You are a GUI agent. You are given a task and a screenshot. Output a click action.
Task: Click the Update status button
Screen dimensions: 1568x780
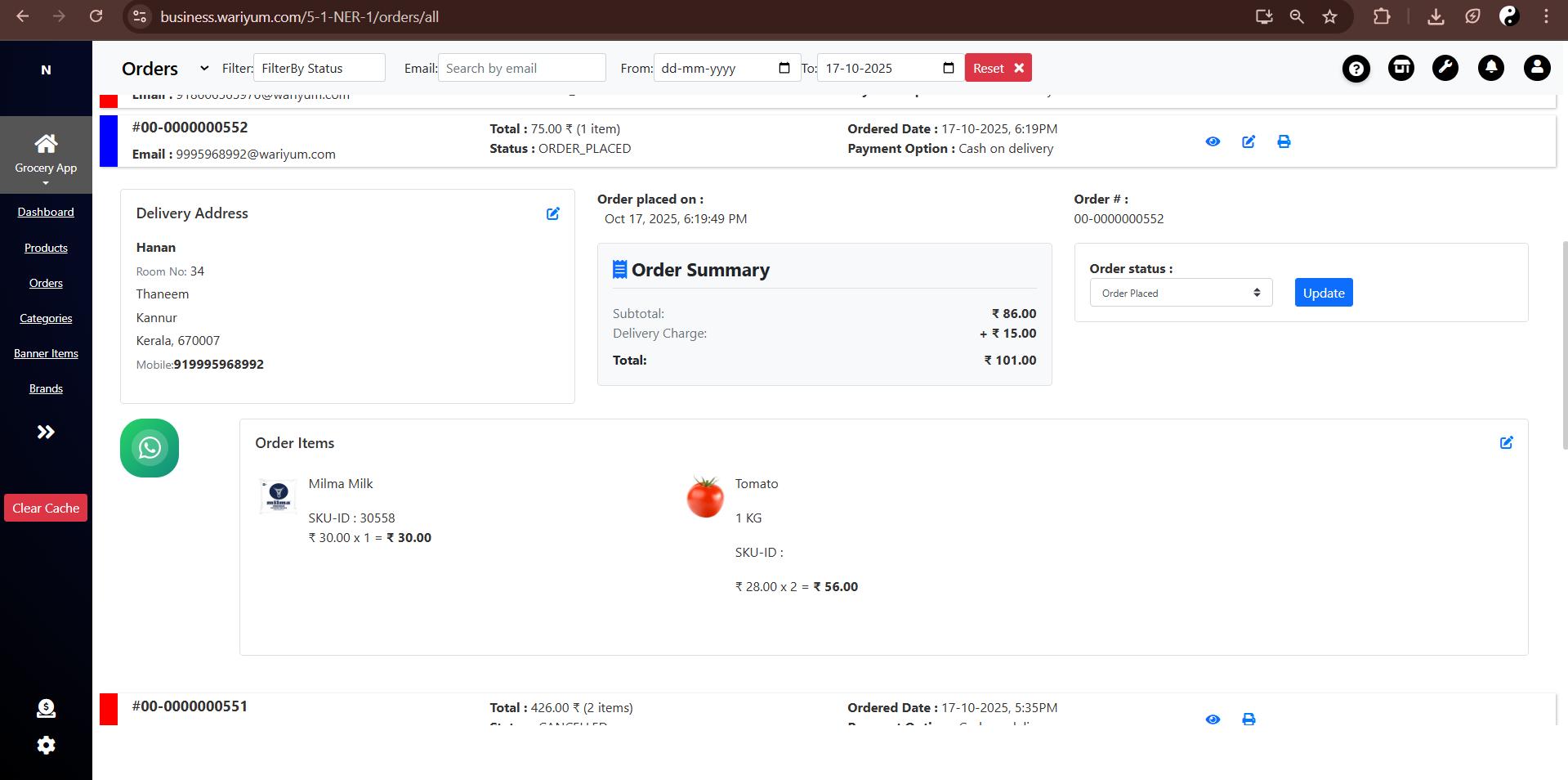(1323, 293)
